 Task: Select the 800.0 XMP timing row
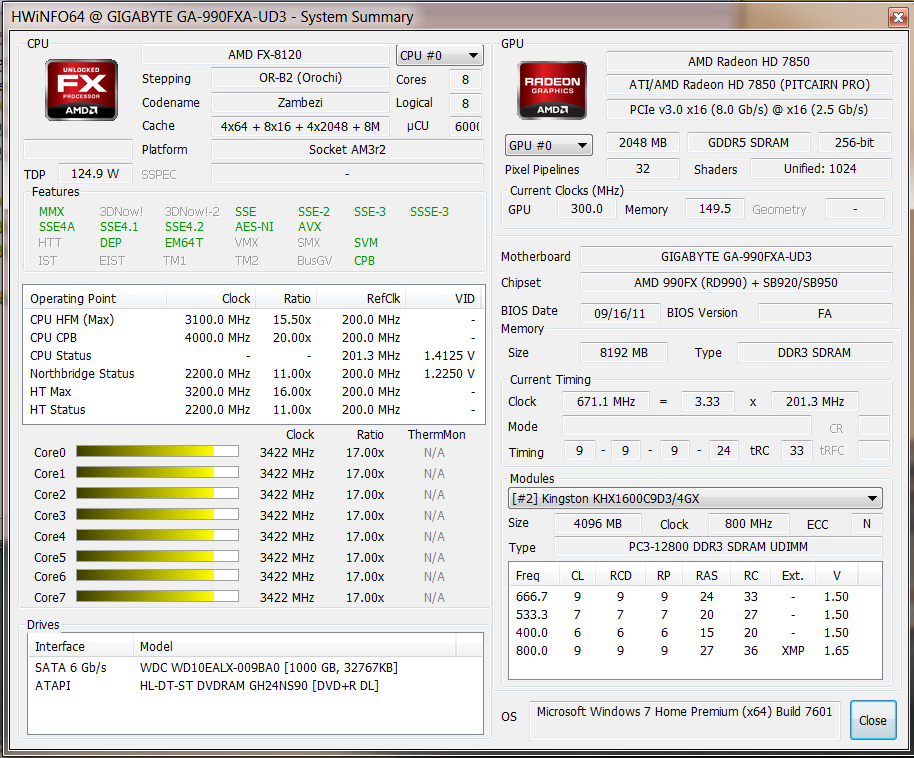(x=695, y=651)
